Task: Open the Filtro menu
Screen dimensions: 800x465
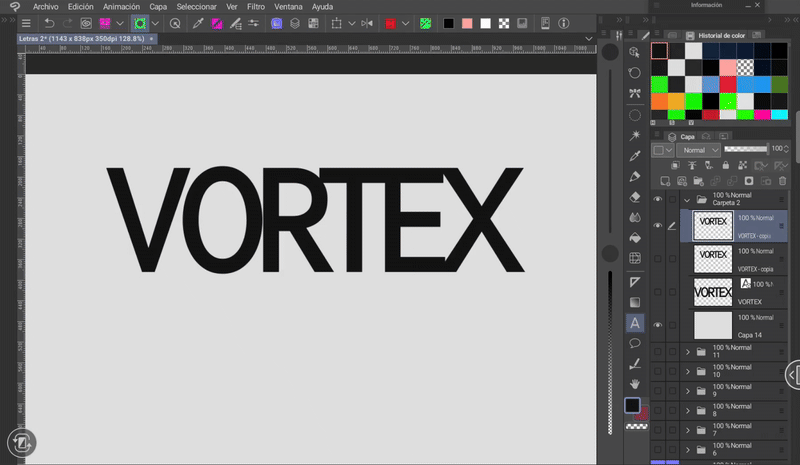Action: [x=256, y=6]
